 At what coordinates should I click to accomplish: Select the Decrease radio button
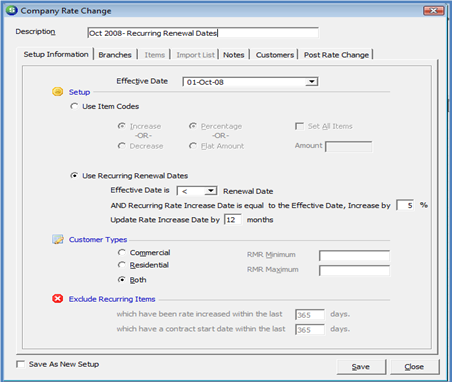pos(122,146)
